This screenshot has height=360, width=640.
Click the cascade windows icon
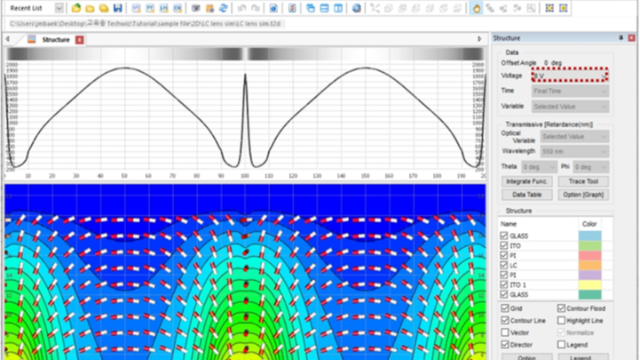coord(311,8)
